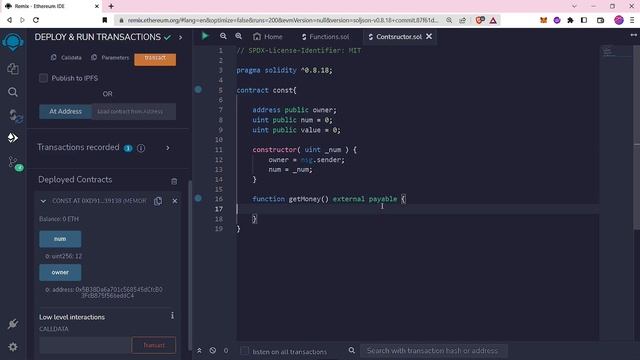The width and height of the screenshot is (640, 360).
Task: Collapse the deployed CONST contract
Action: click(x=43, y=201)
